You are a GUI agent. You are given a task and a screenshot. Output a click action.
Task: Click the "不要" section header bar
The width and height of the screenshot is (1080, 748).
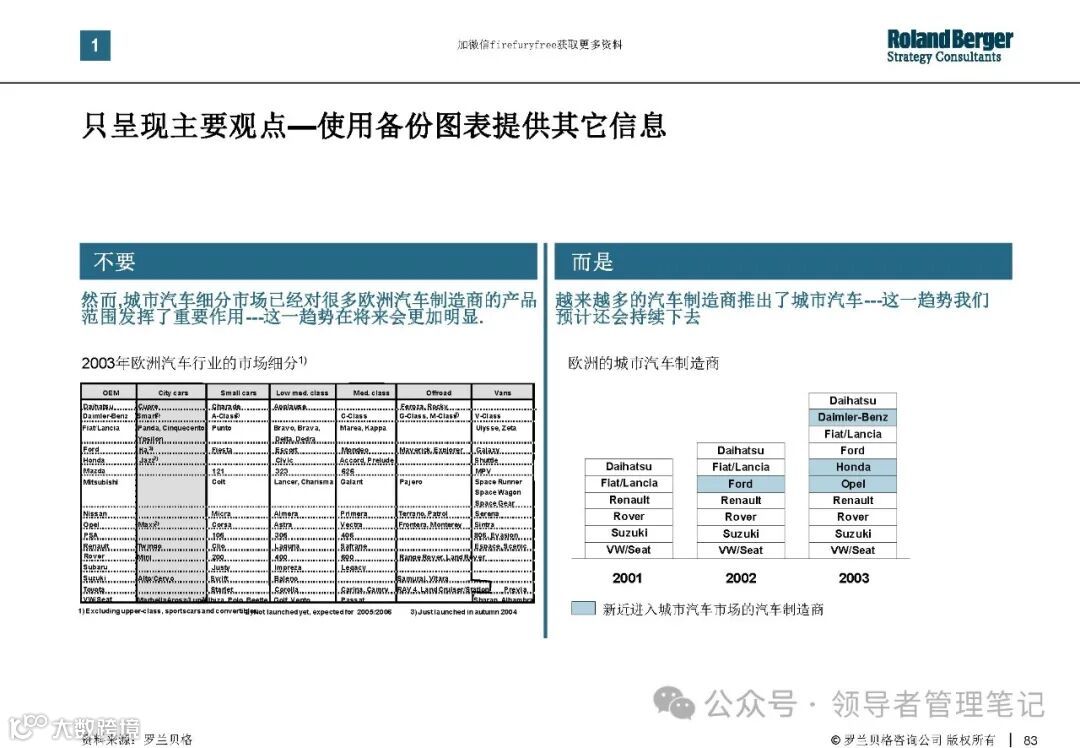click(x=308, y=261)
